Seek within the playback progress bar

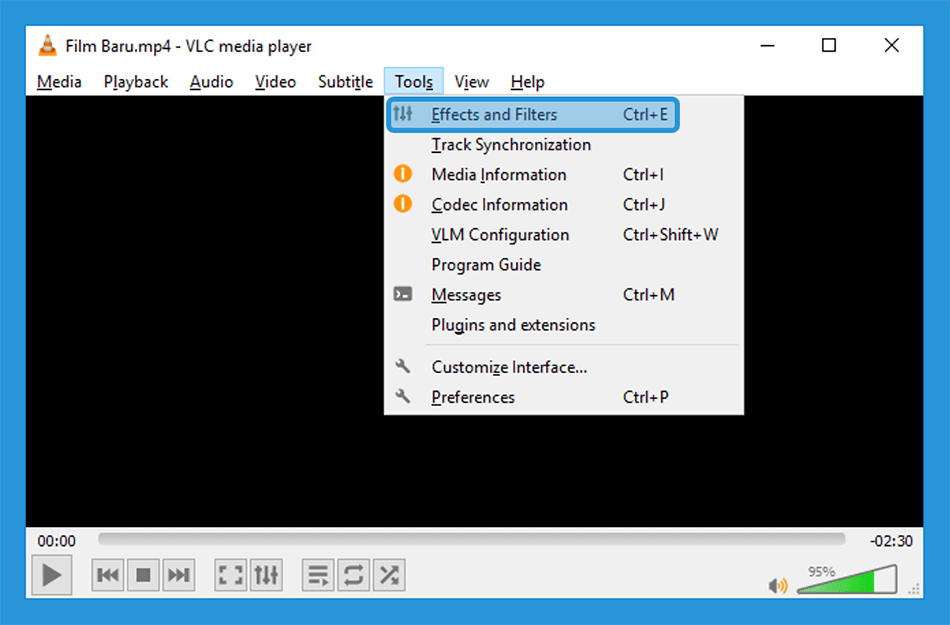471,538
